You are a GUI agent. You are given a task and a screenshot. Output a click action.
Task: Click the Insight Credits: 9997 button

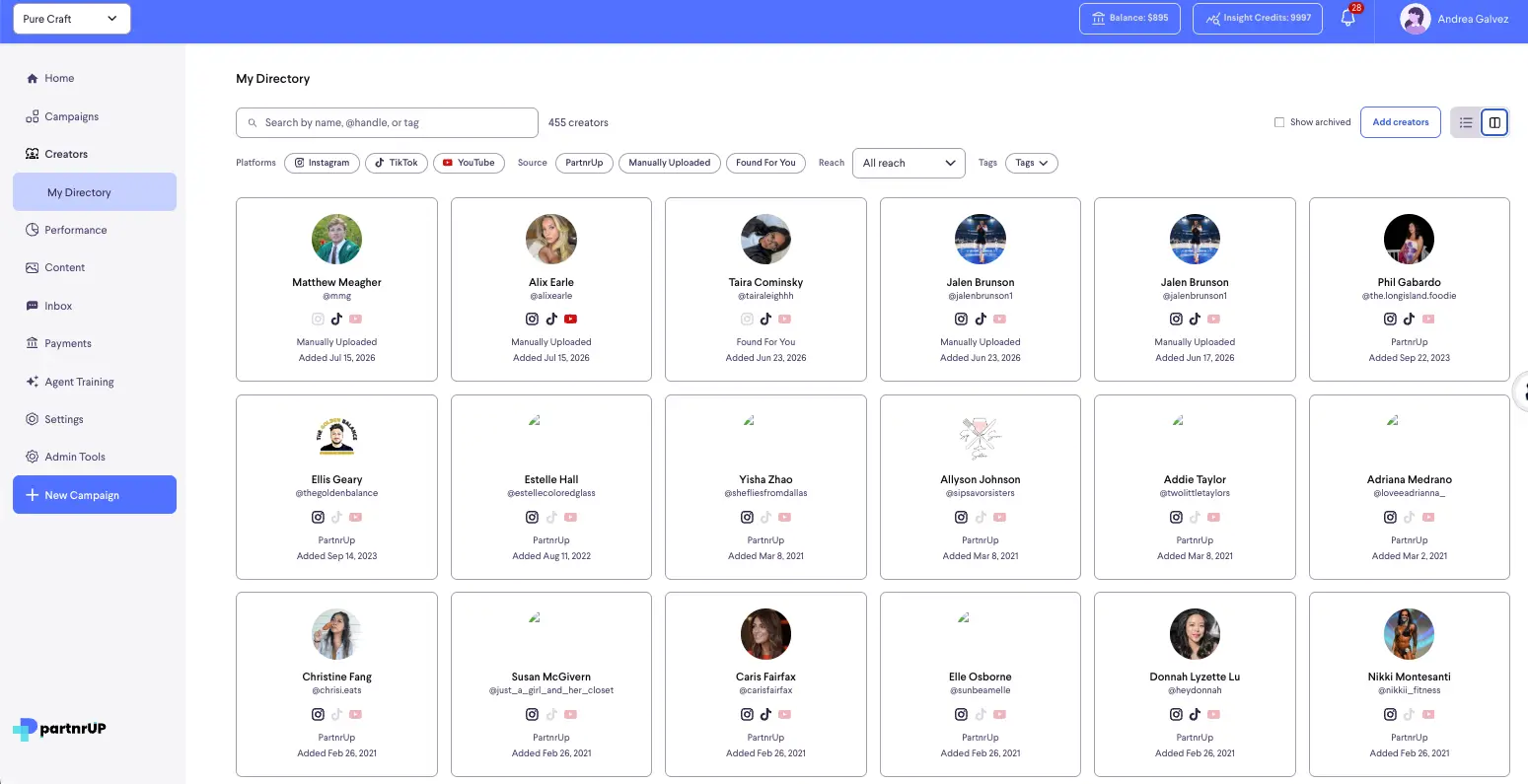point(1258,19)
